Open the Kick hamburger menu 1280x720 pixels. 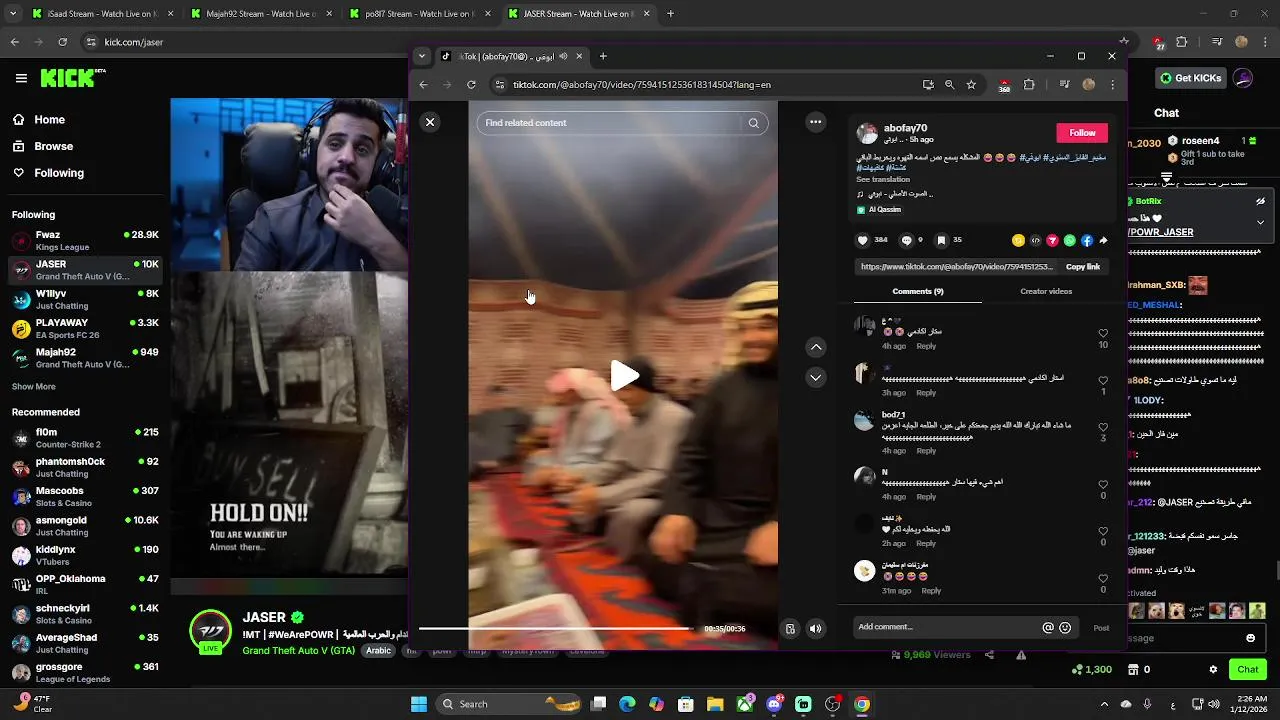click(21, 78)
